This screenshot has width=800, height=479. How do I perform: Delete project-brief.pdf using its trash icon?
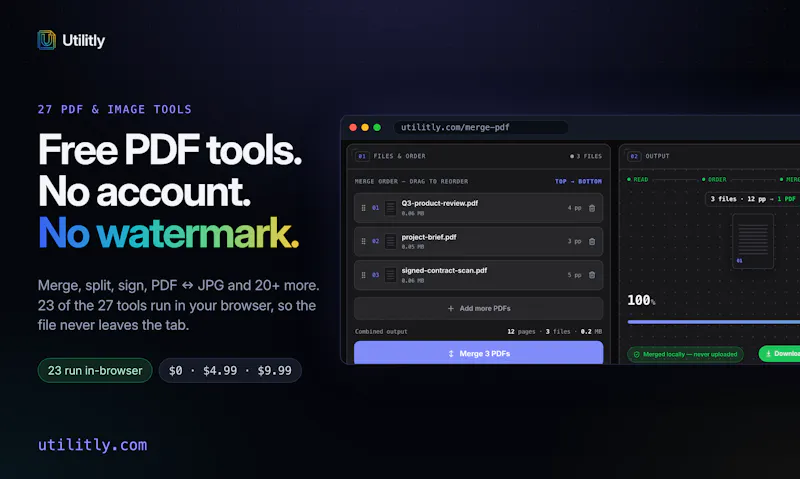pos(592,241)
